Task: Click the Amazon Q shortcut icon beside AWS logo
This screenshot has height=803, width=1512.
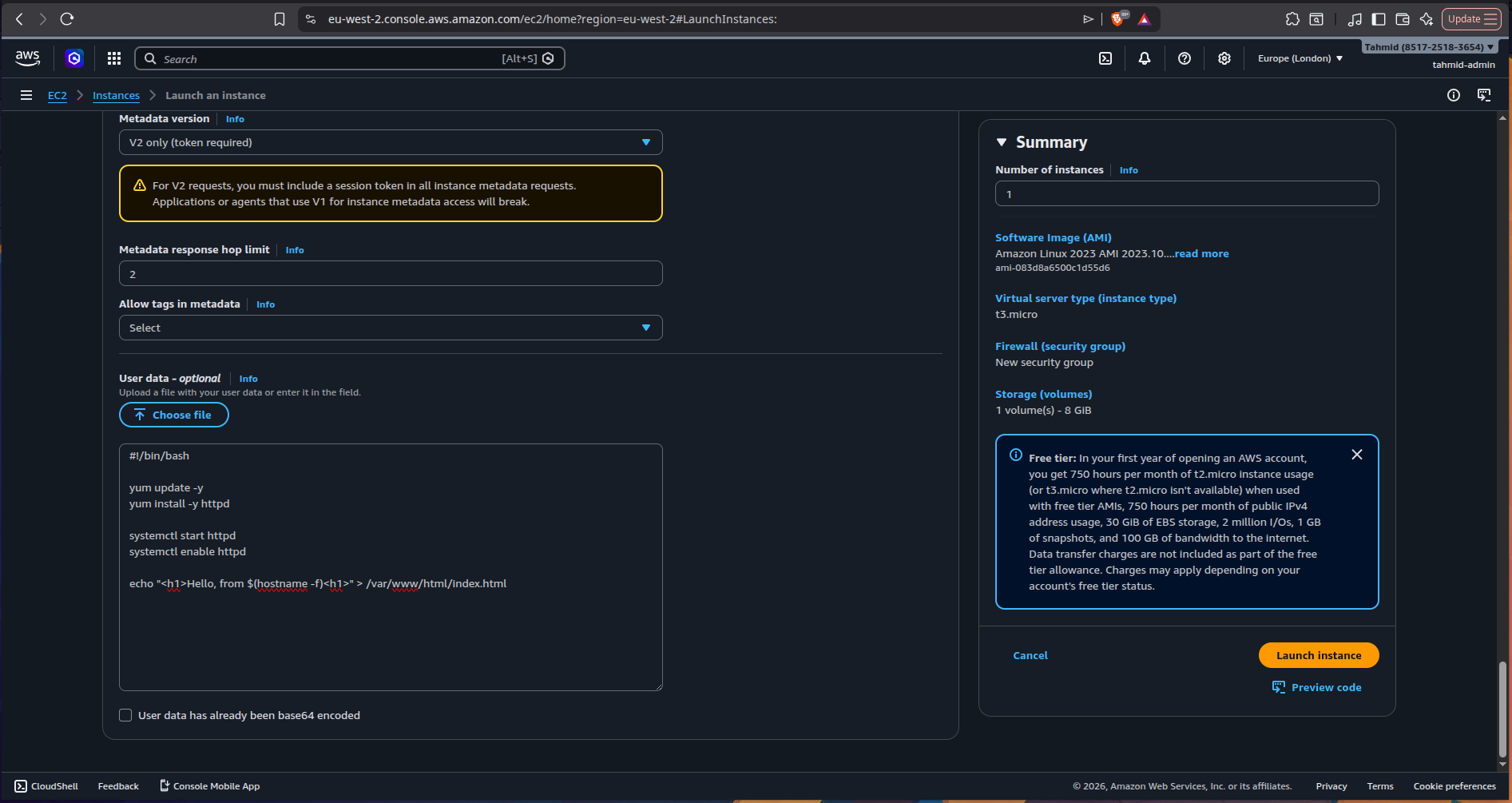Action: [x=74, y=58]
